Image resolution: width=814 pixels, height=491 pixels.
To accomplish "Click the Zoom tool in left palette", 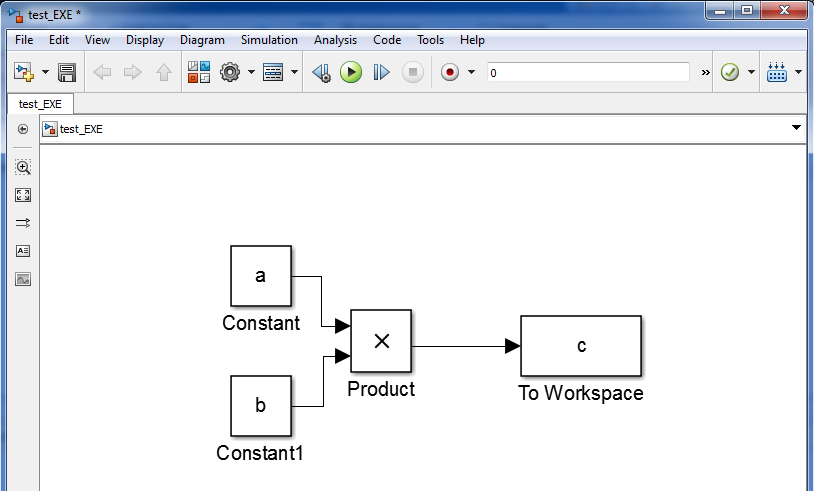I will tap(23, 167).
